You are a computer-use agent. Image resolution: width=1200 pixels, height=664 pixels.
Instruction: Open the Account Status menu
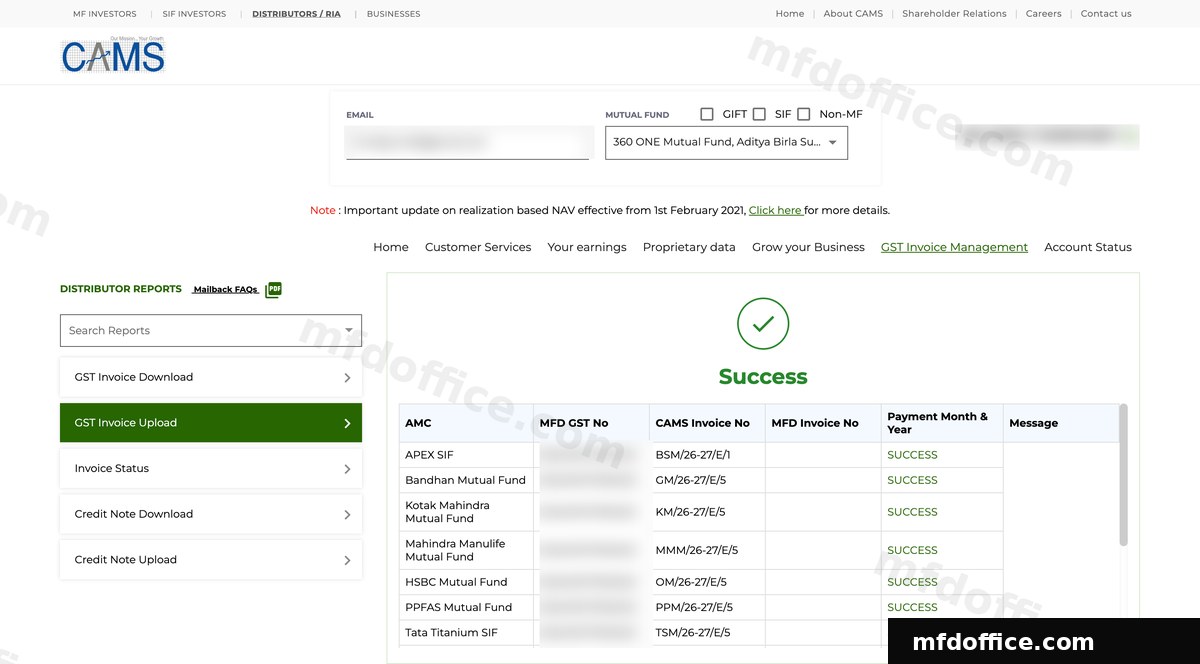pyautogui.click(x=1088, y=247)
